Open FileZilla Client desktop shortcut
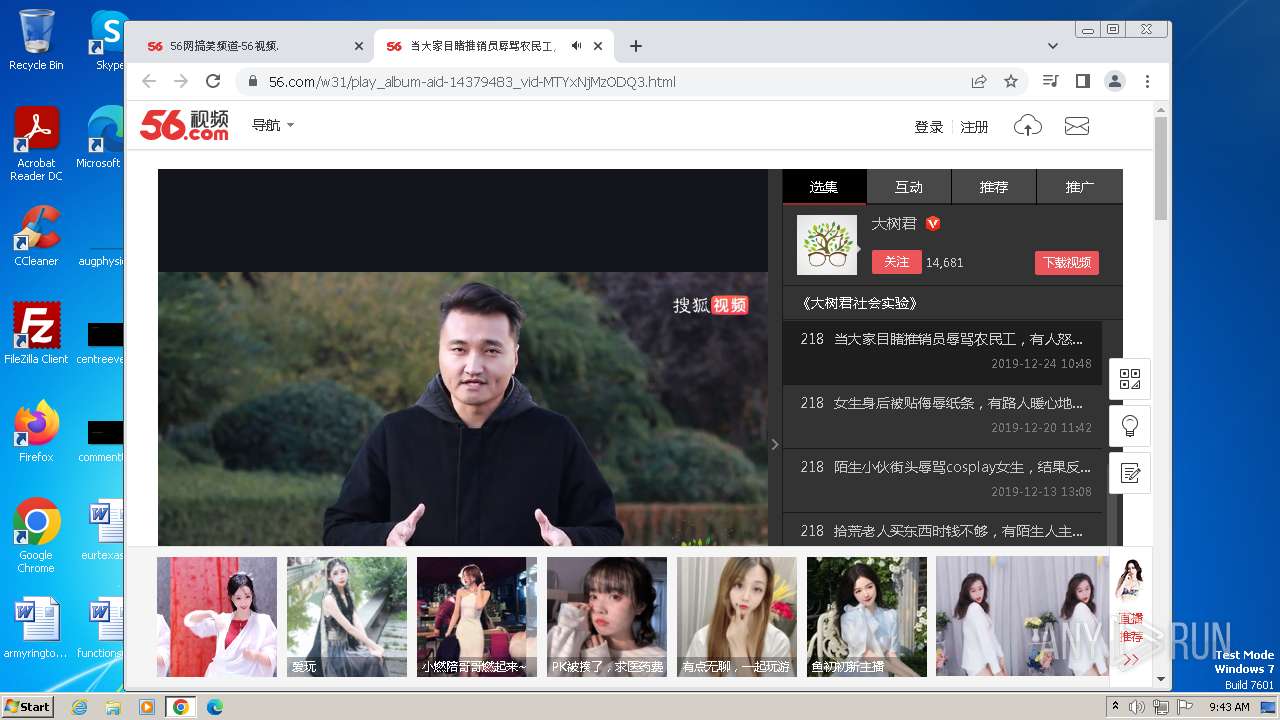This screenshot has width=1280, height=720. point(36,333)
